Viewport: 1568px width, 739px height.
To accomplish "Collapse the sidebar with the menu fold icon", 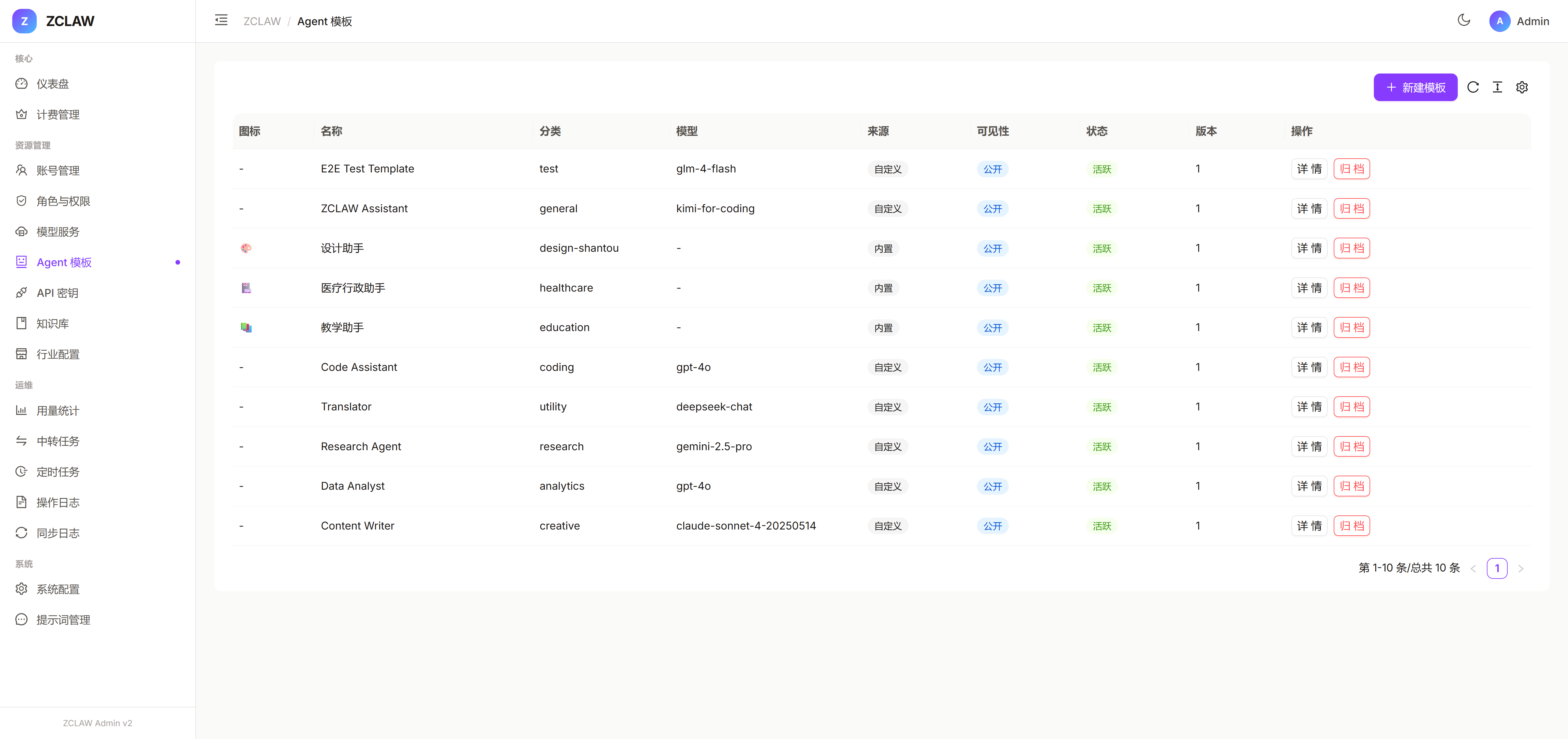I will 221,21.
